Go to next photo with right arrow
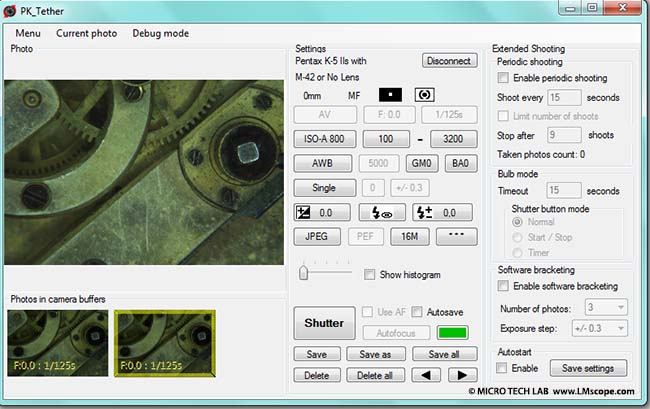The width and height of the screenshot is (650, 409). tap(462, 375)
